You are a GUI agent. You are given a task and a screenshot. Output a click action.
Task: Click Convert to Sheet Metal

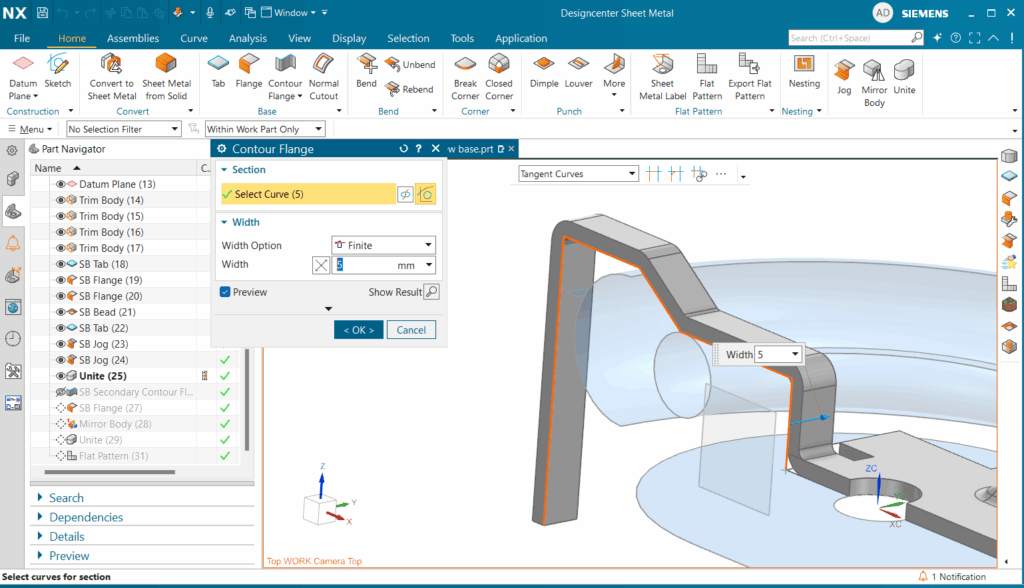[x=111, y=76]
